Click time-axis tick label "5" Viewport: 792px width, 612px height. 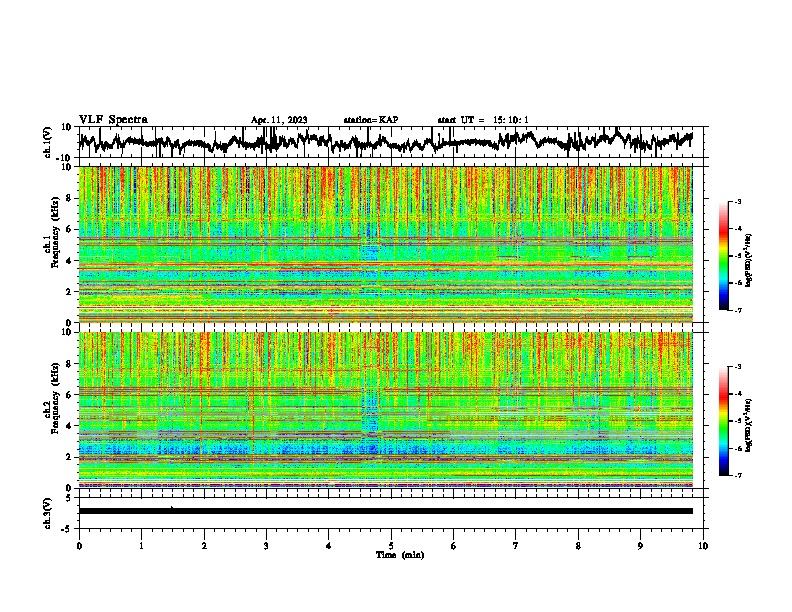click(391, 546)
